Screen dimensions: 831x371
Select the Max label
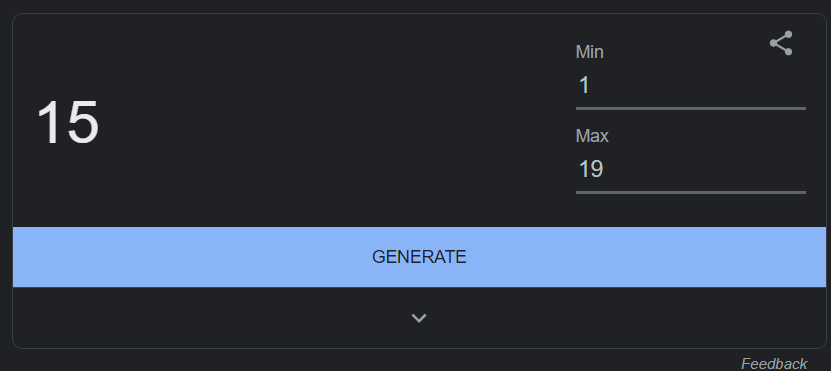pos(592,136)
